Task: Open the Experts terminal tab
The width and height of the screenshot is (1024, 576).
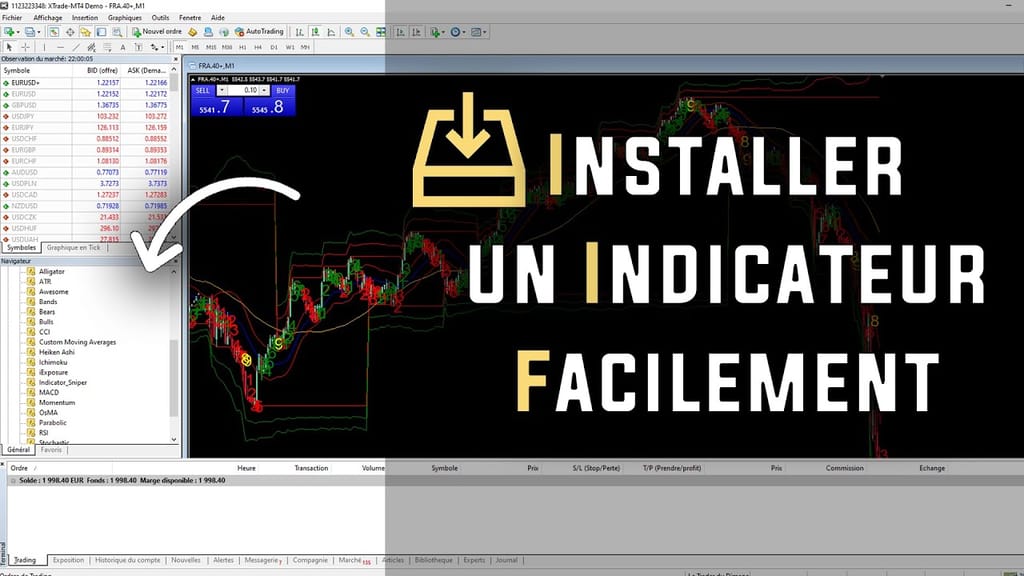Action: coord(474,560)
